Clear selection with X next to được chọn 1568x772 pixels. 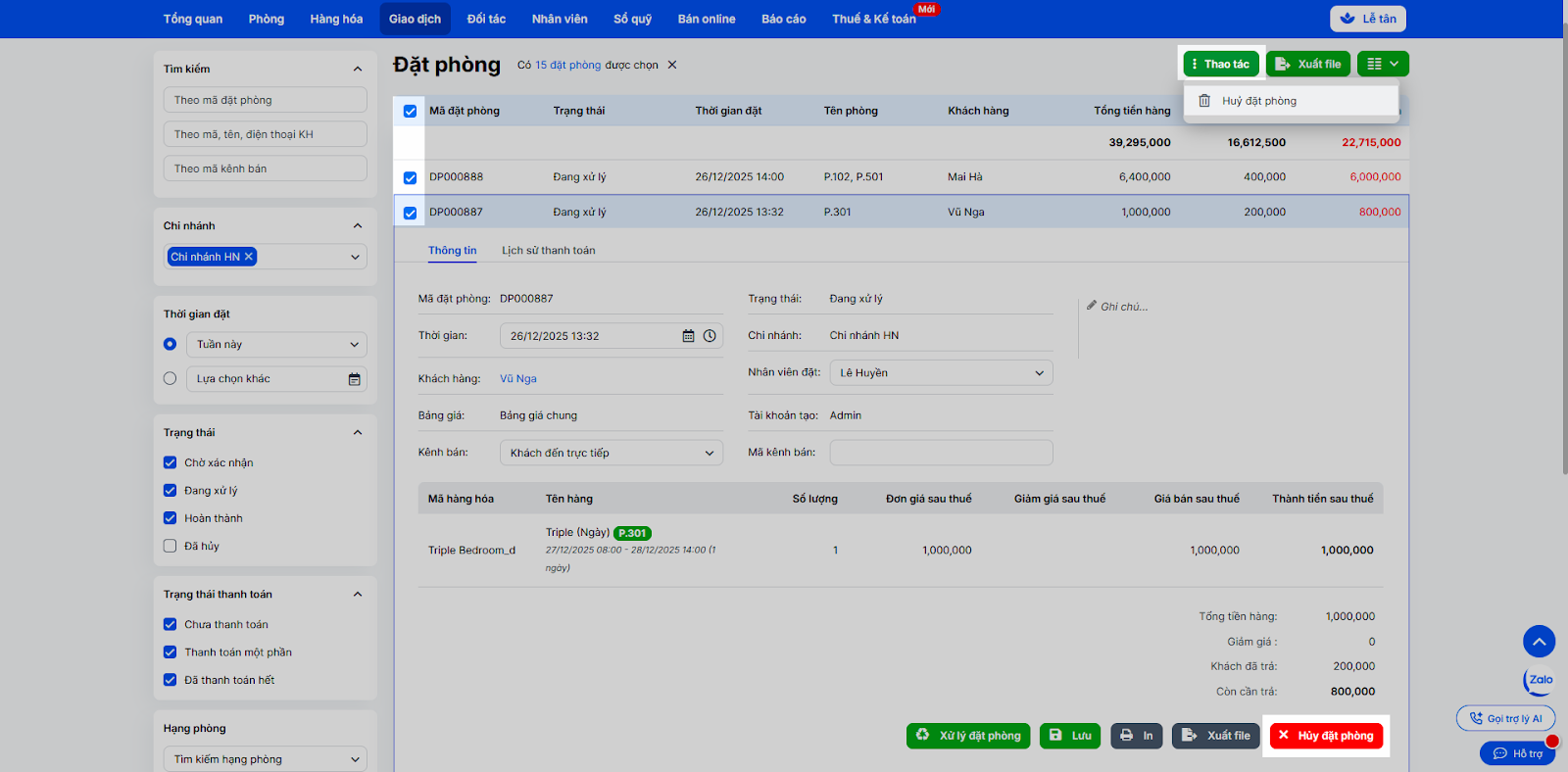click(x=672, y=65)
